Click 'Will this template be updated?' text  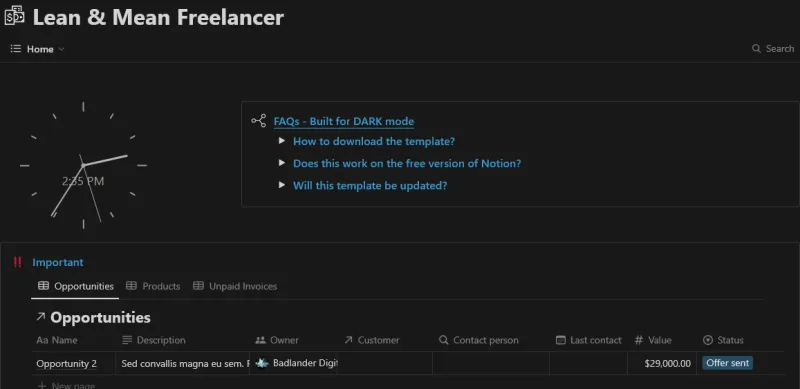[370, 185]
